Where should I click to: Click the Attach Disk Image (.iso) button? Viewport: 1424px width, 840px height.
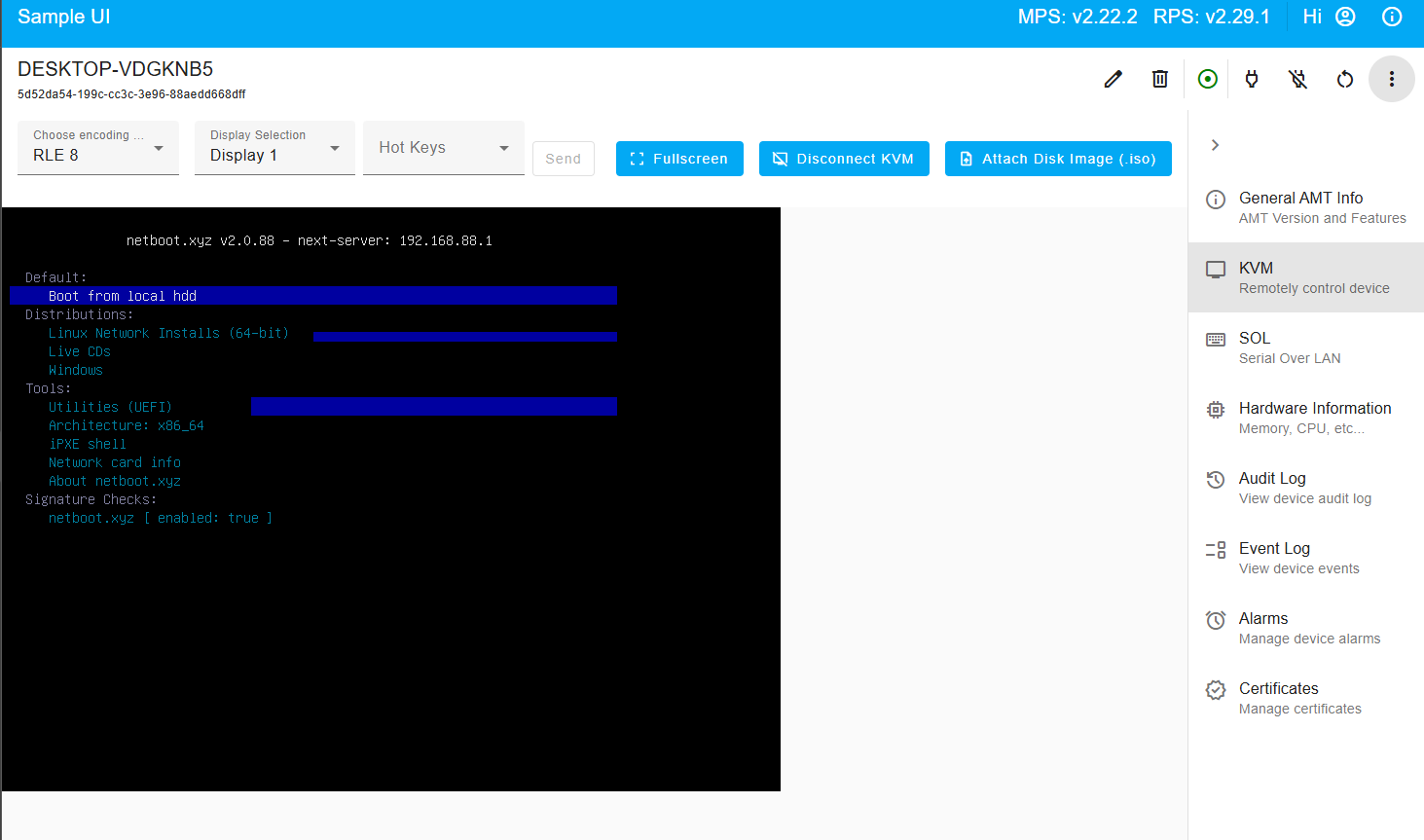pyautogui.click(x=1058, y=158)
